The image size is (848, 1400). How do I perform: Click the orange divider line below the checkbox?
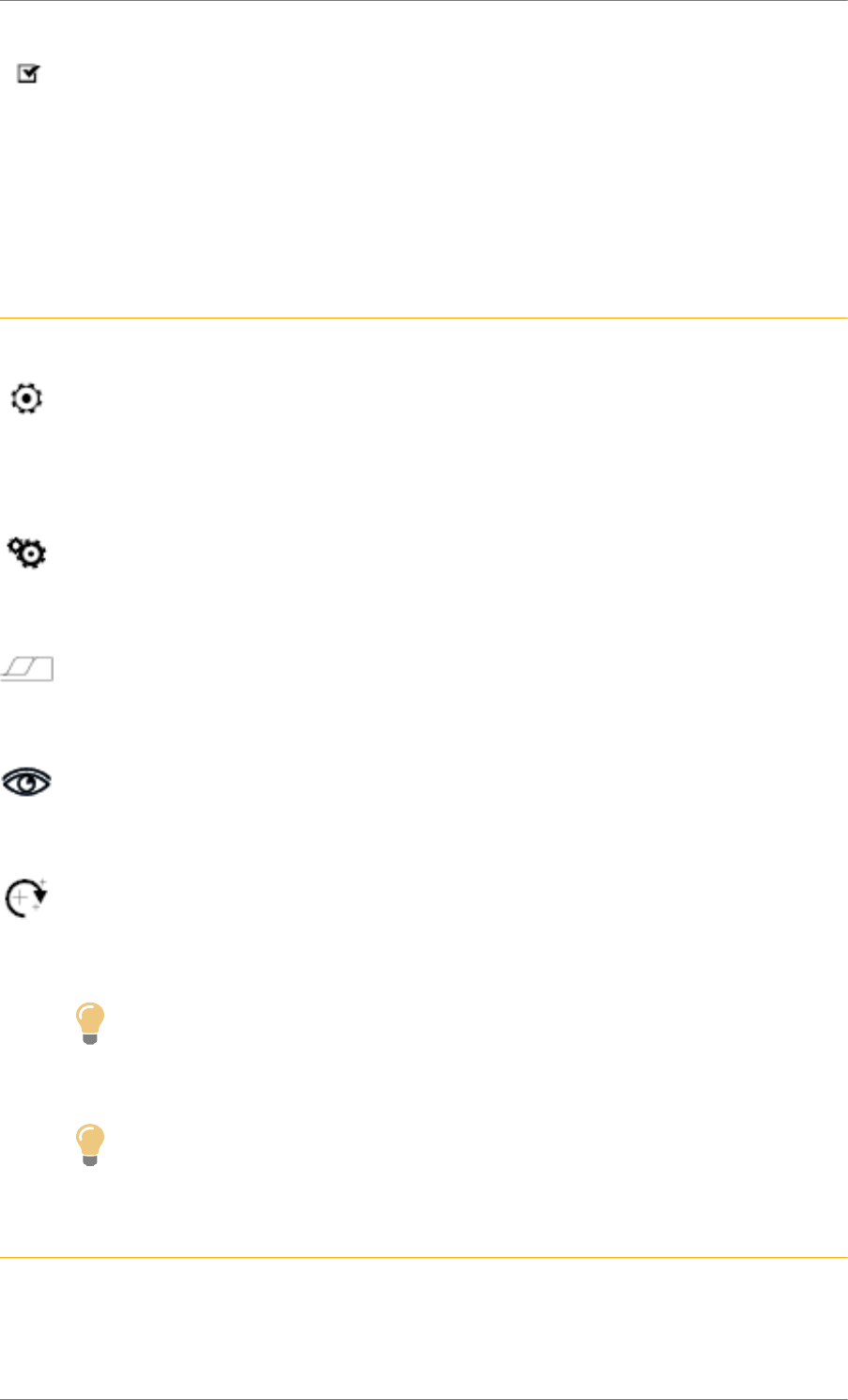point(424,319)
